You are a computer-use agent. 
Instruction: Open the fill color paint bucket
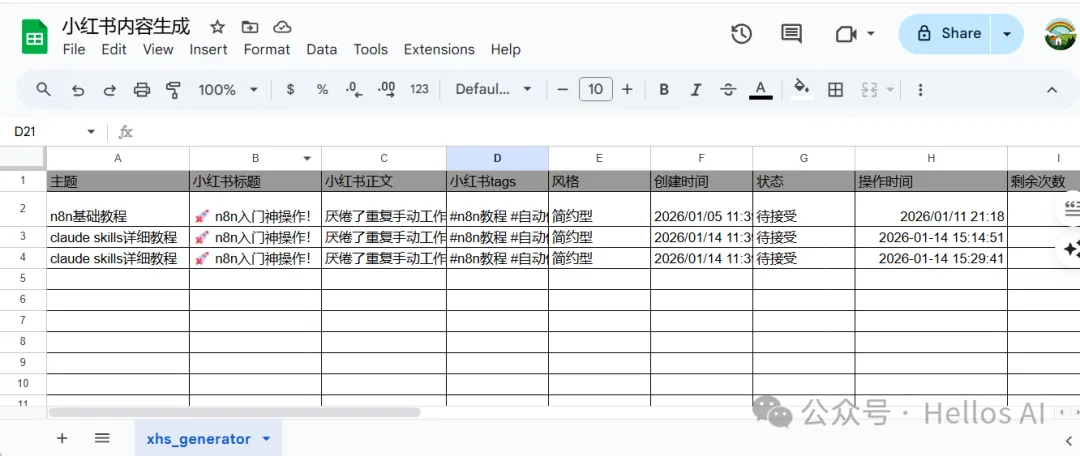[801, 90]
